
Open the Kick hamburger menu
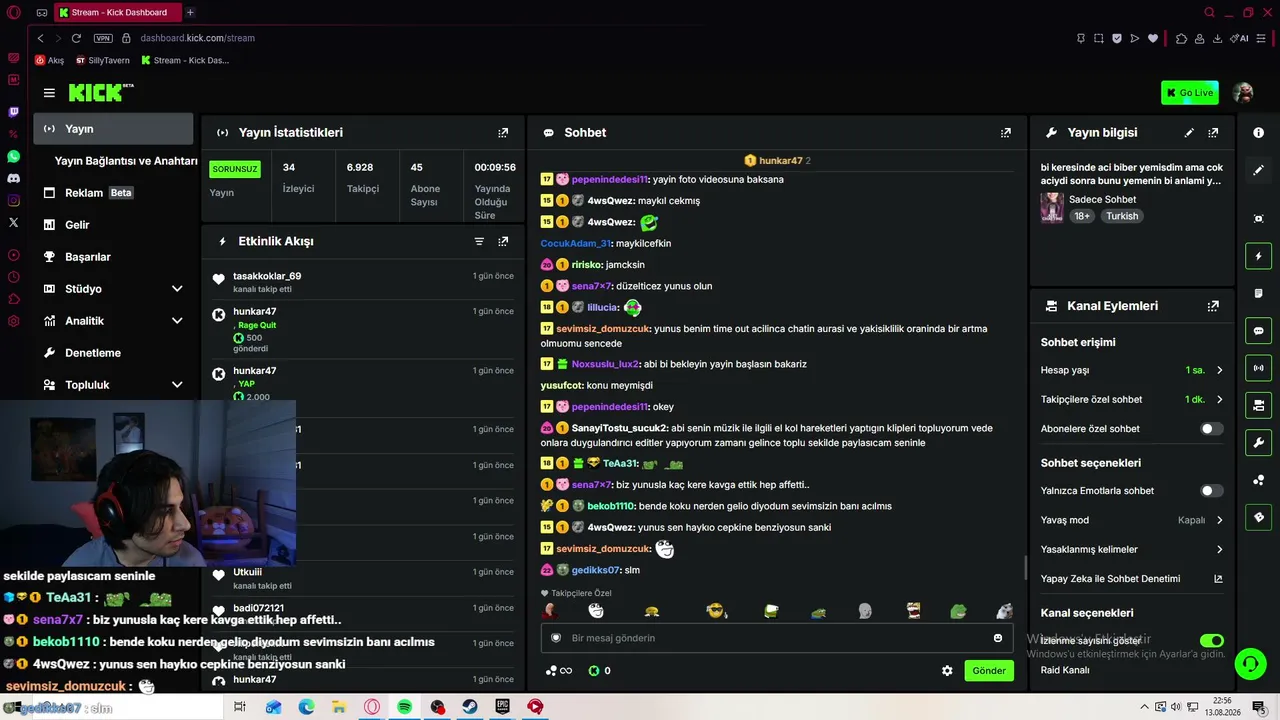[49, 93]
